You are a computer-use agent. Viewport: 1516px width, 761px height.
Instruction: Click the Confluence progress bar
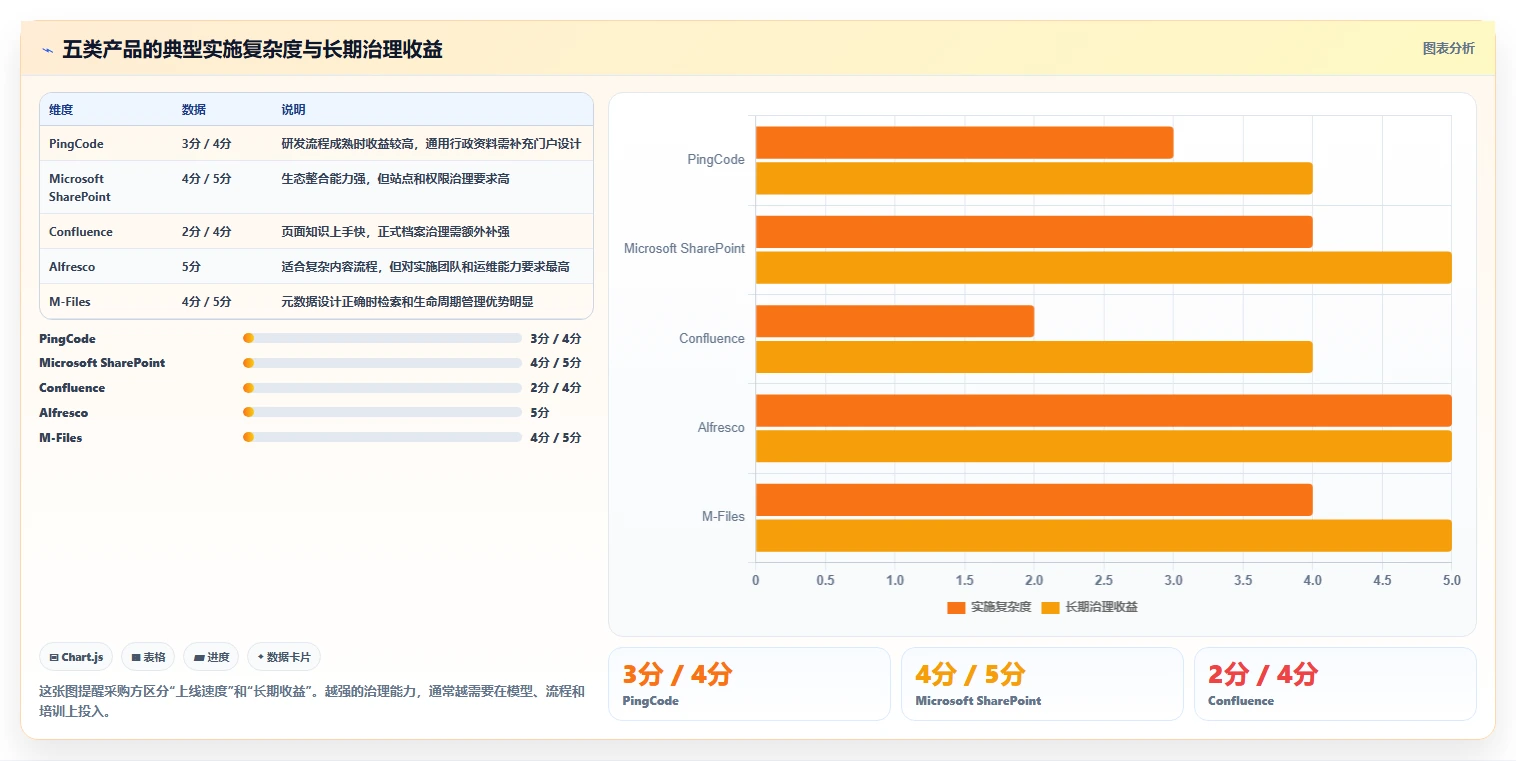click(x=382, y=388)
